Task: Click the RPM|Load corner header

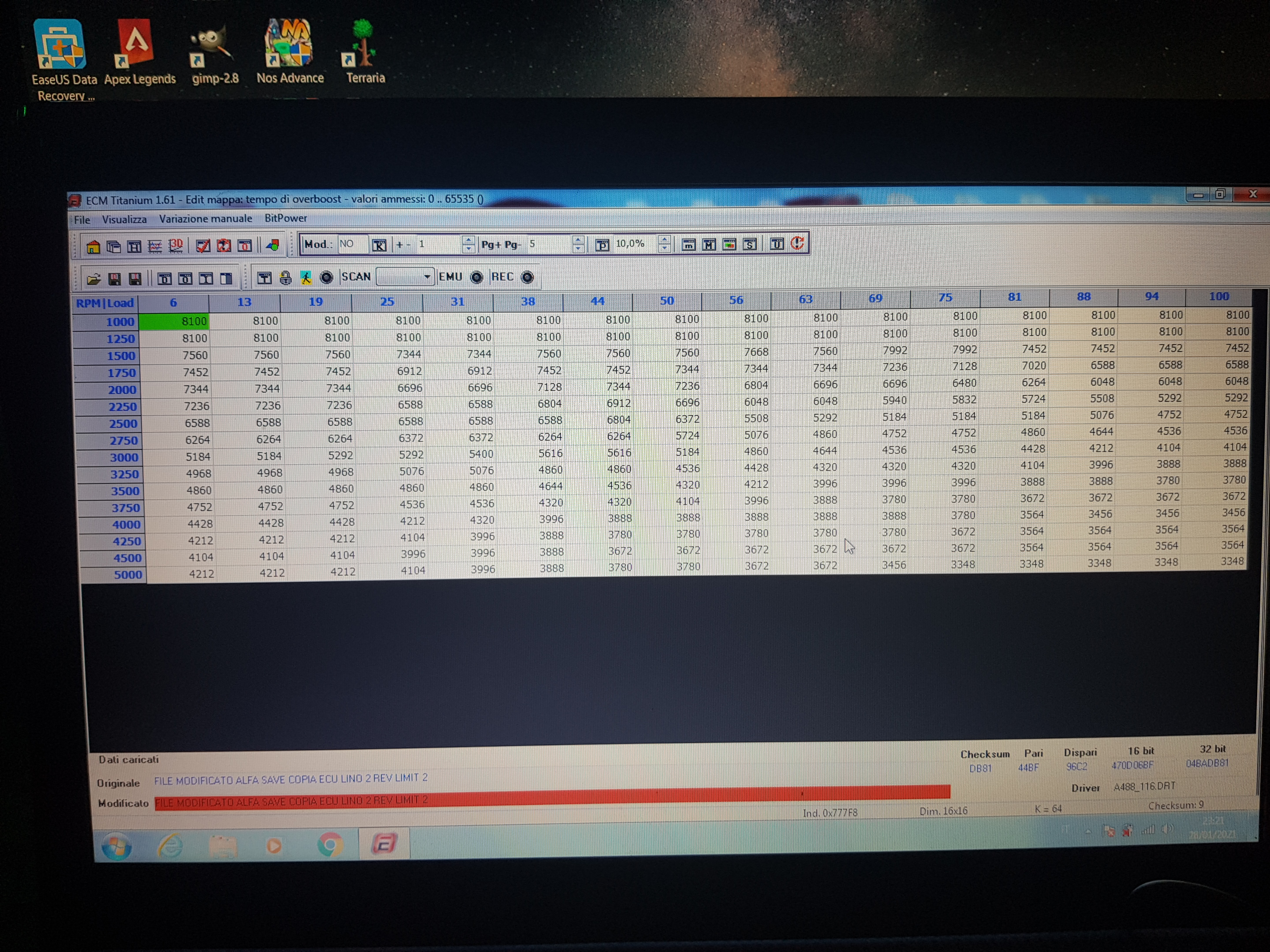Action: [105, 303]
